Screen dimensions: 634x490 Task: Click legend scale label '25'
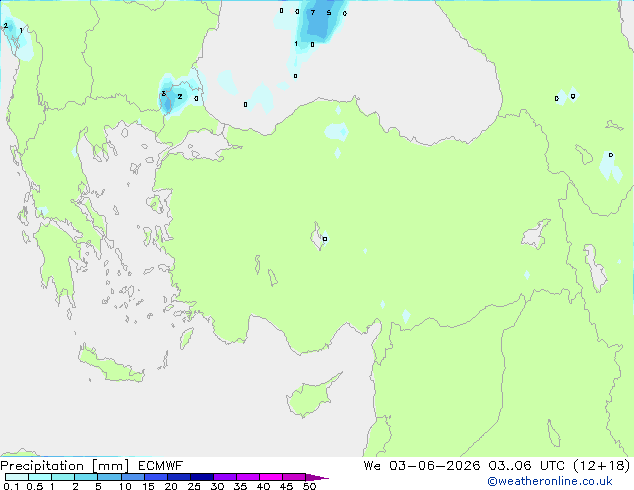194,486
